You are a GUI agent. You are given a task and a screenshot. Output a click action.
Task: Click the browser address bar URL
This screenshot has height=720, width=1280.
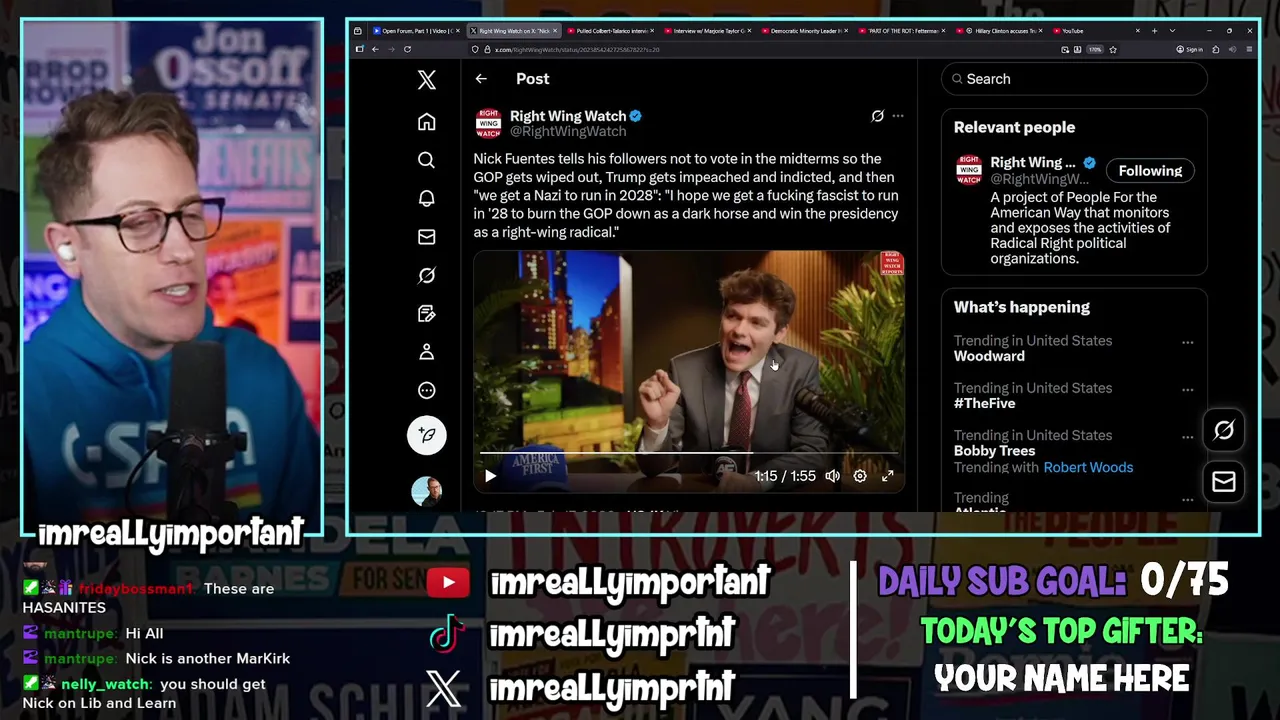coord(577,49)
